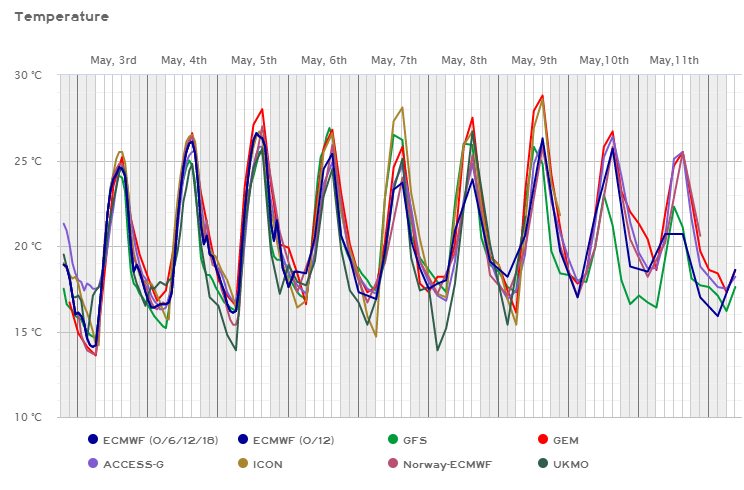Click the red GEM legend dot
The width and height of the screenshot is (744, 490).
tap(543, 439)
